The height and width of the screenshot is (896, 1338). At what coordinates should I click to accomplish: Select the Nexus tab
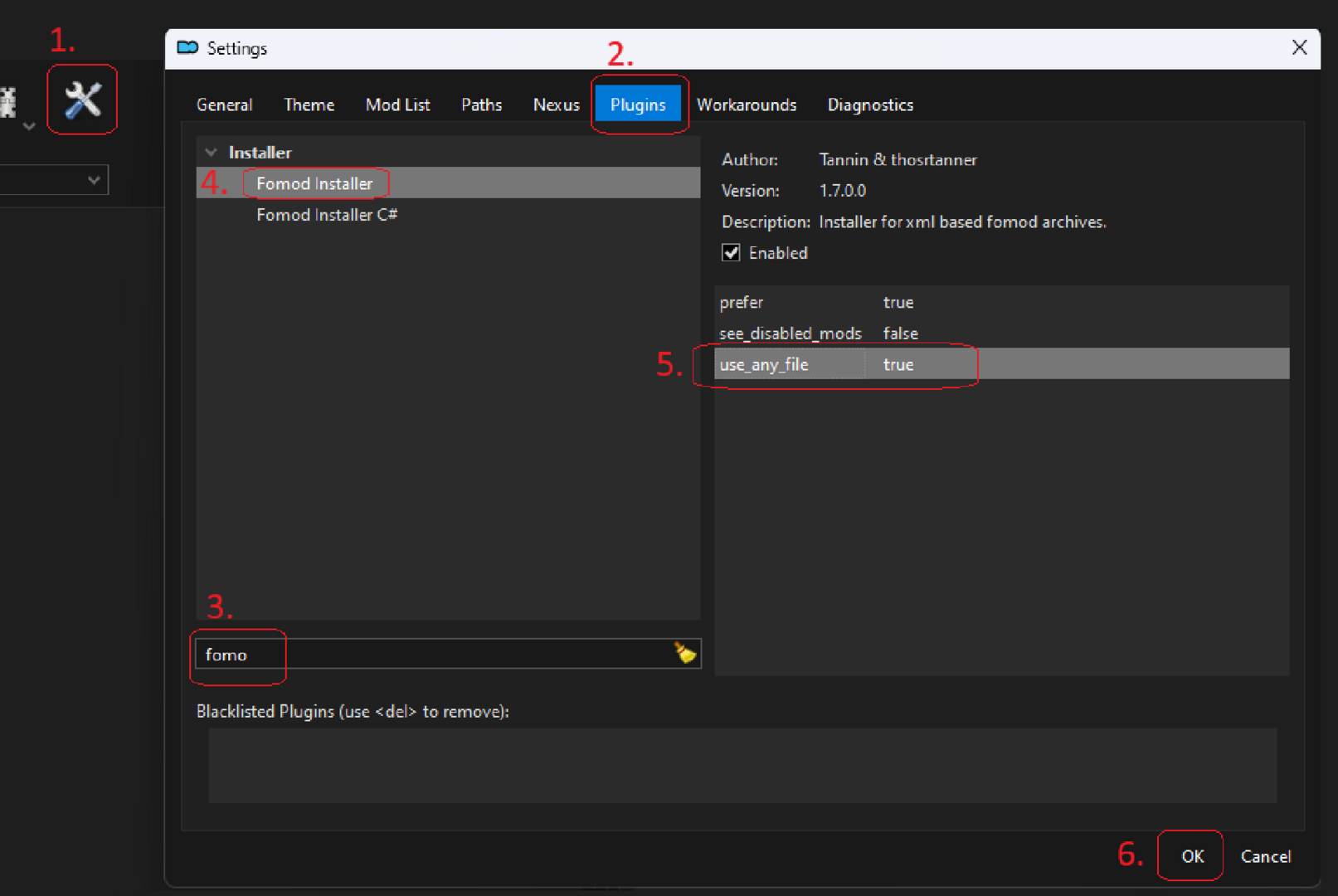556,105
